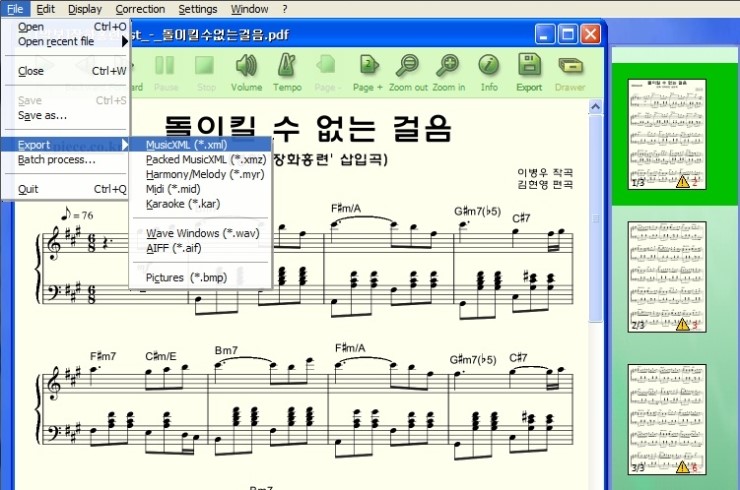Open the Window menu

point(249,9)
